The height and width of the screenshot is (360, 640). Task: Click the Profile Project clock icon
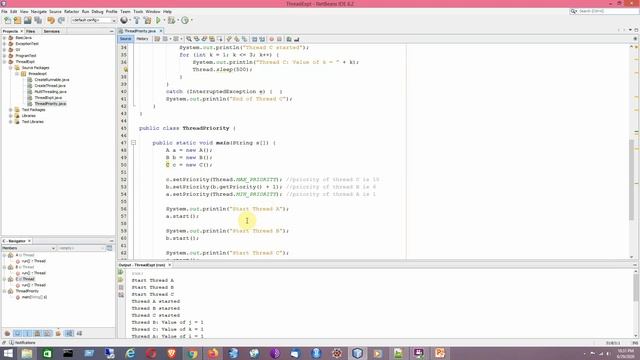(185, 20)
